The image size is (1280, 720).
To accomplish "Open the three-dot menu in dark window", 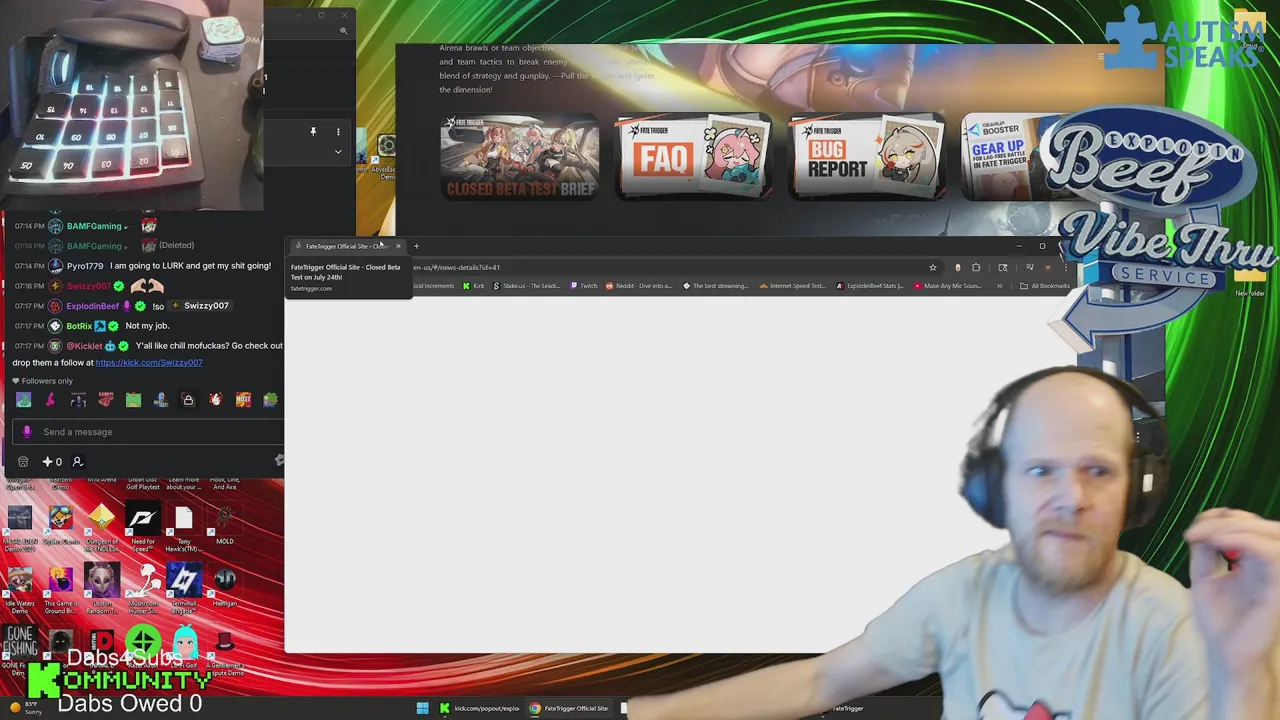I will [x=338, y=132].
